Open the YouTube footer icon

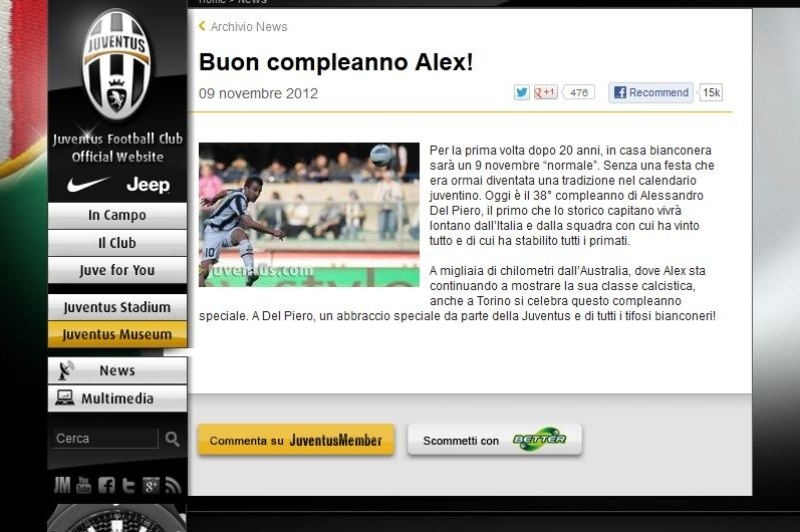pos(84,485)
